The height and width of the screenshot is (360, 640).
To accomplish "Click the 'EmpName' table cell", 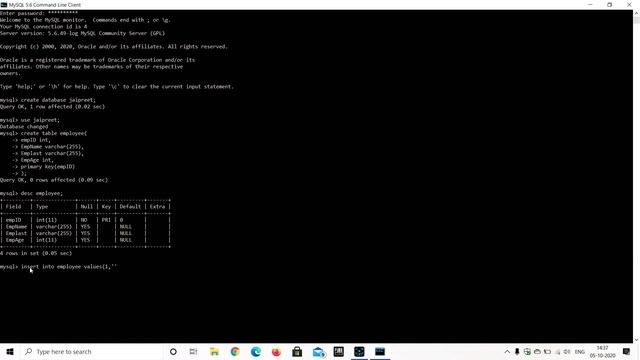I will [x=16, y=227].
